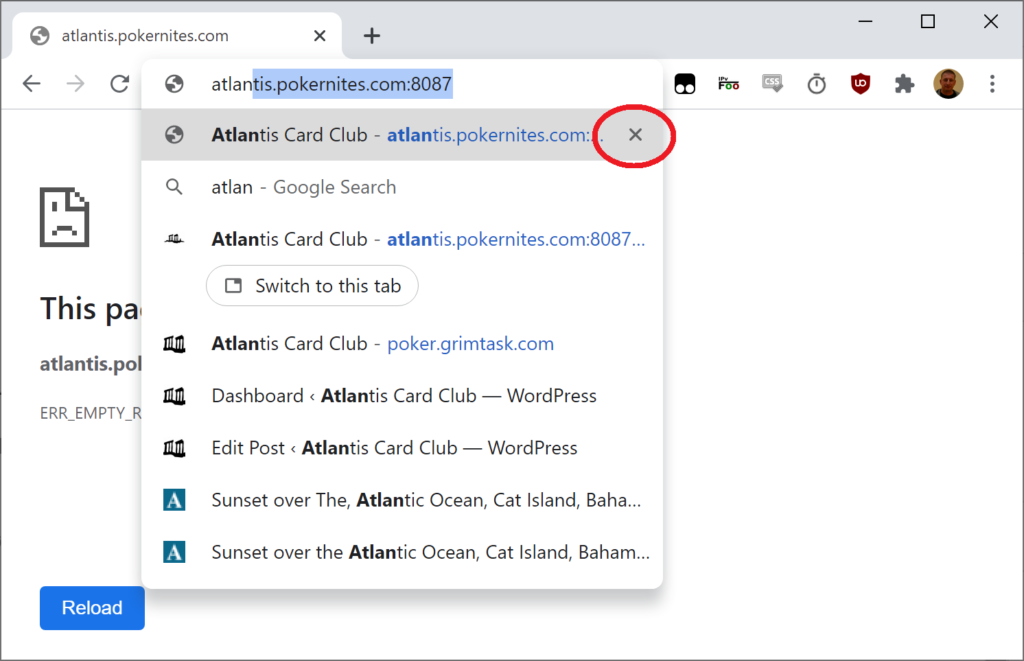Close the atlantis.pokernites.com tab
The height and width of the screenshot is (661, 1024).
pyautogui.click(x=320, y=36)
